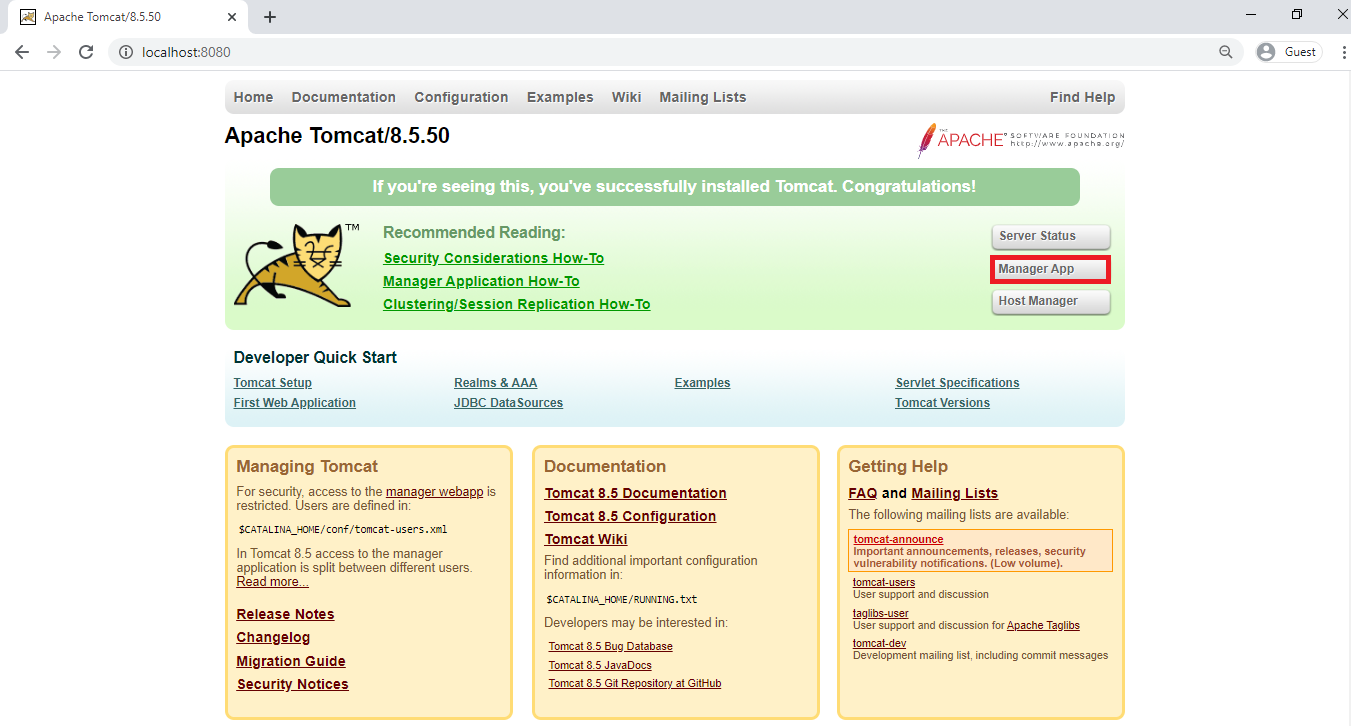The image size is (1351, 726).
Task: Open the Configuration navigation item
Action: 461,97
